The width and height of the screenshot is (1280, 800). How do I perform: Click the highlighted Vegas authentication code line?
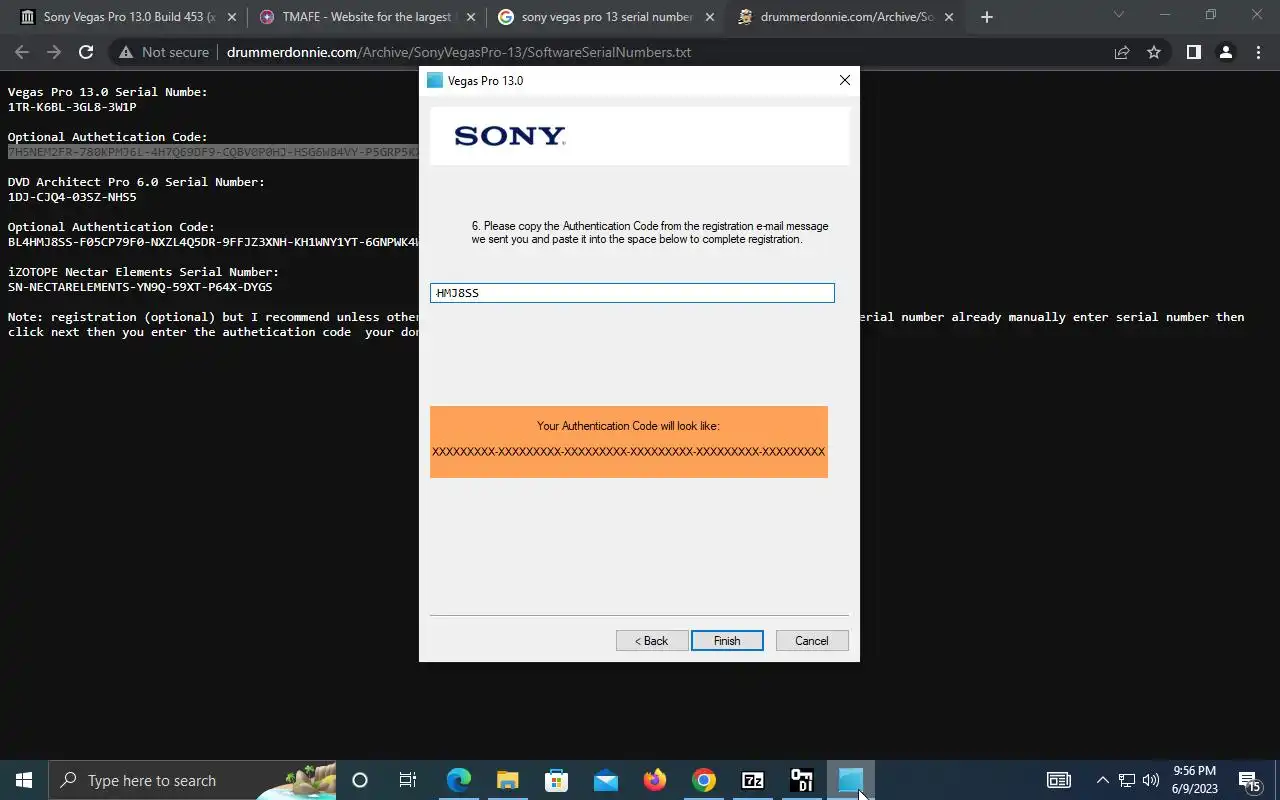pyautogui.click(x=213, y=152)
